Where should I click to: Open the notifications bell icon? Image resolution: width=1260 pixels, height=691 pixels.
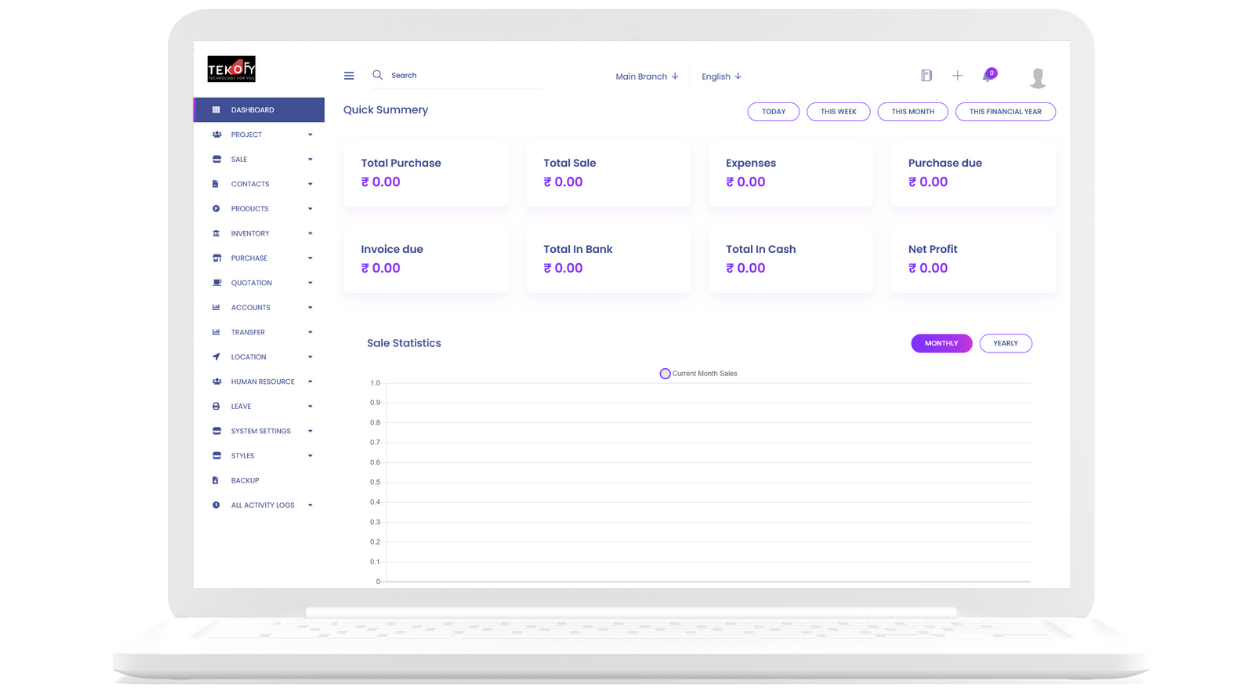point(988,76)
